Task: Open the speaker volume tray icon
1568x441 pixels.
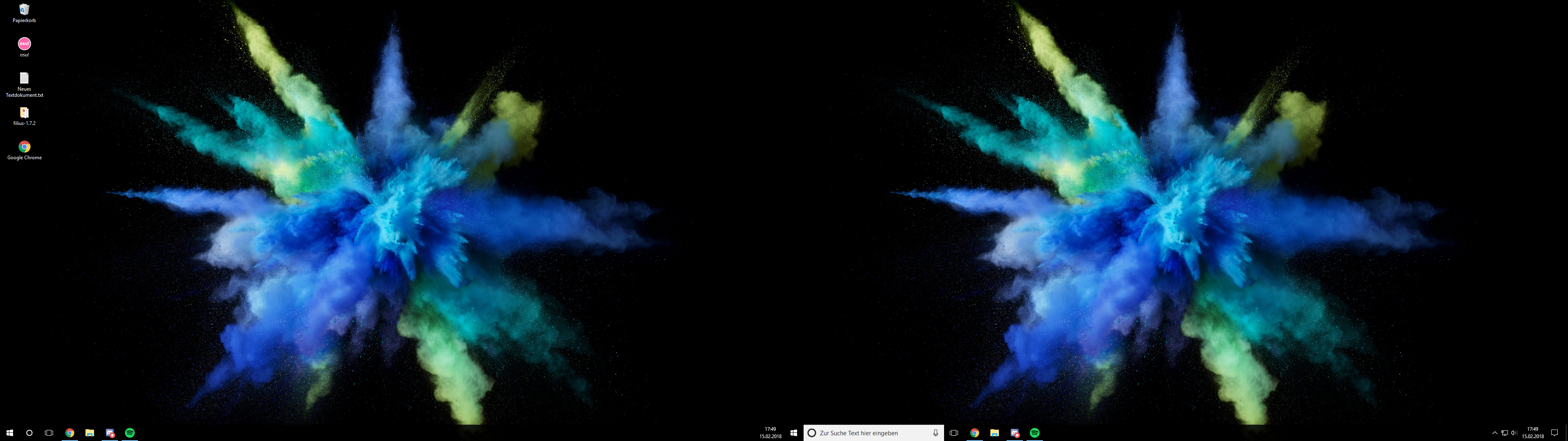Action: tap(1514, 433)
